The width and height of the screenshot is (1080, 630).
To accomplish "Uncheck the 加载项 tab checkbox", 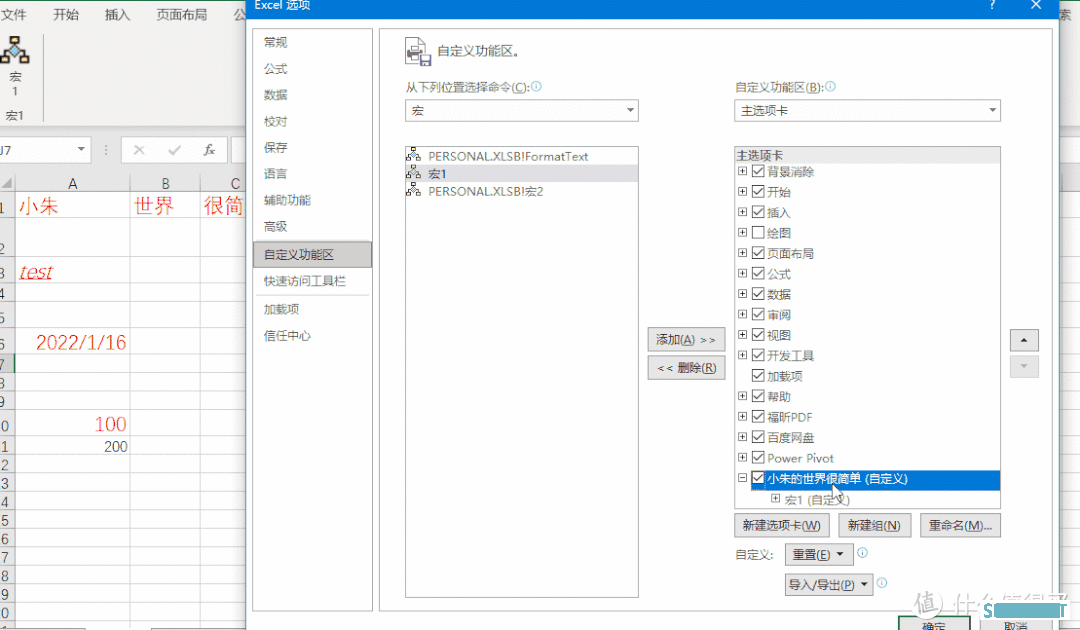I will 758,376.
